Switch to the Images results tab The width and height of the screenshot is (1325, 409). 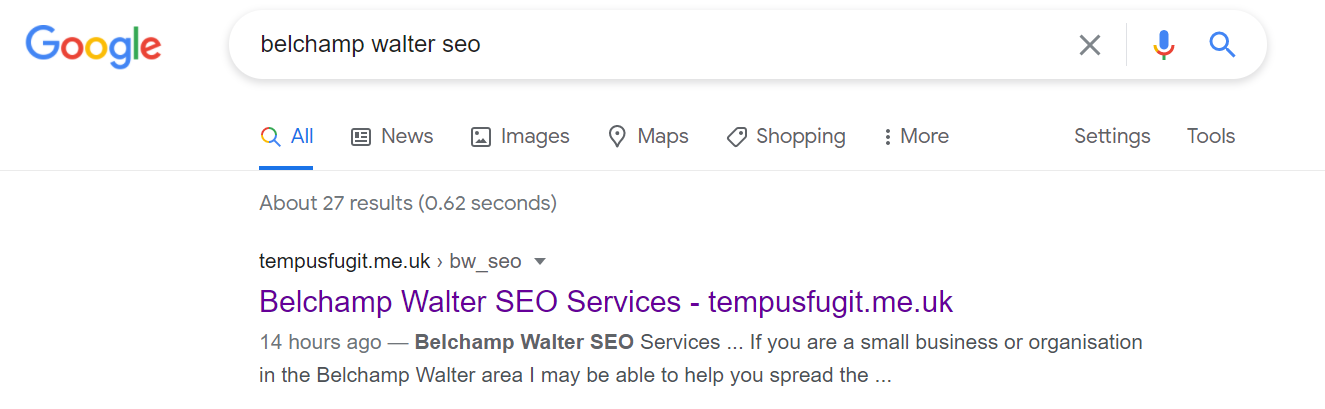tap(520, 136)
